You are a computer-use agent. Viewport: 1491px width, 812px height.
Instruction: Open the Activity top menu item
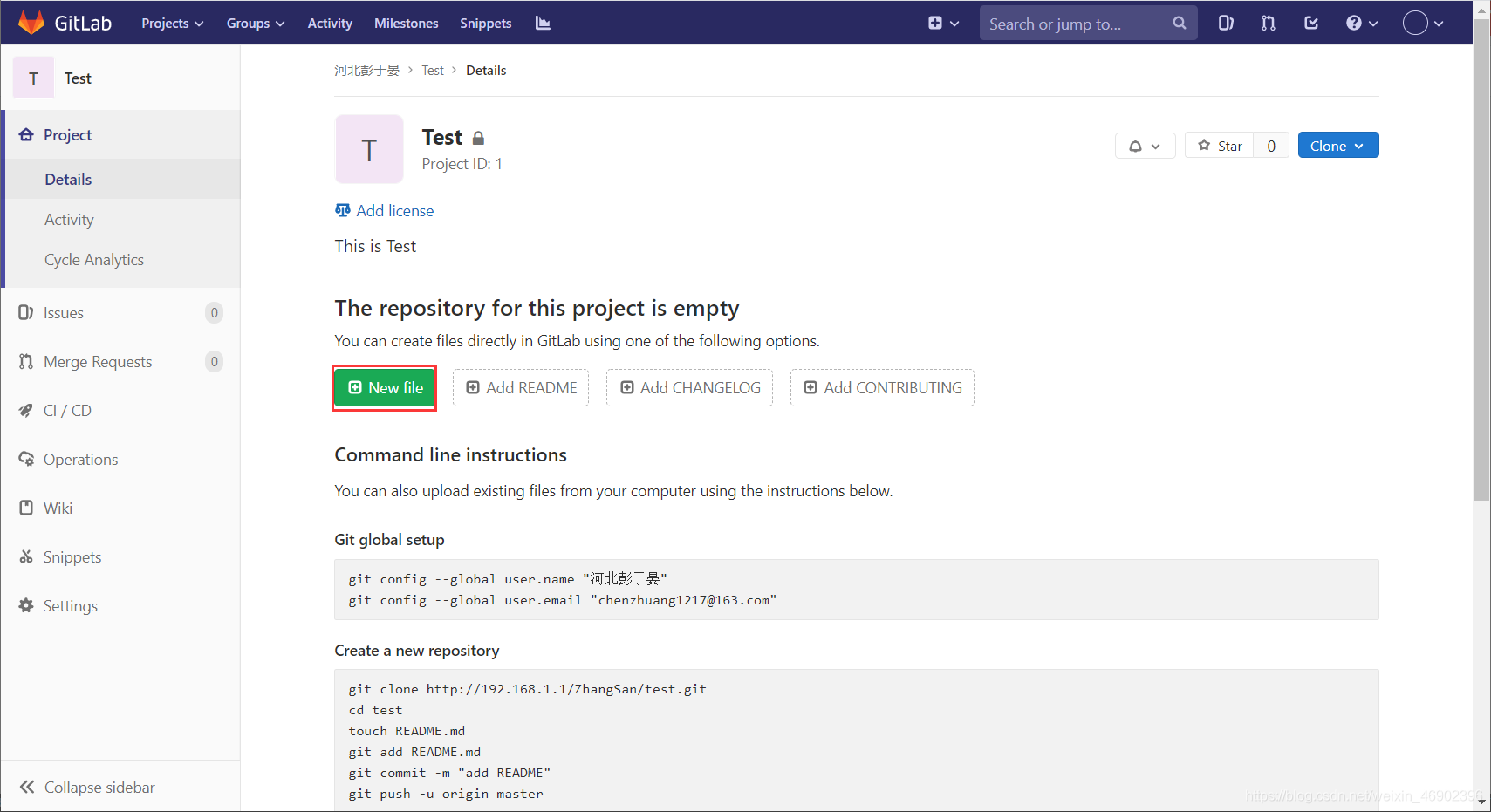coord(330,24)
